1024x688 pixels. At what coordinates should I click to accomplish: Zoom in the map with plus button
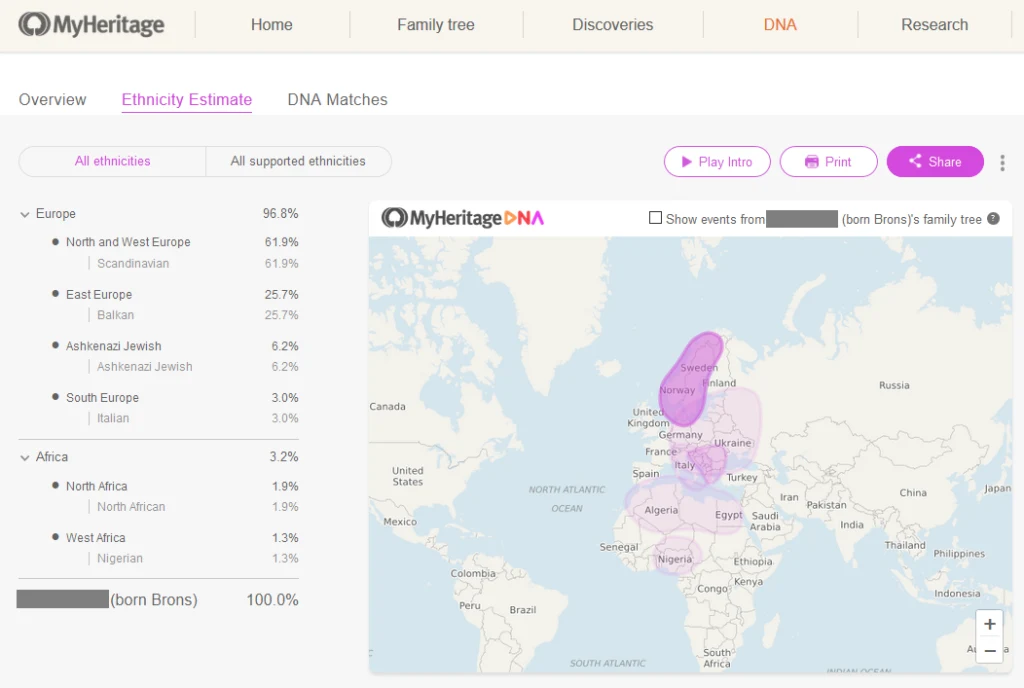pyautogui.click(x=989, y=624)
